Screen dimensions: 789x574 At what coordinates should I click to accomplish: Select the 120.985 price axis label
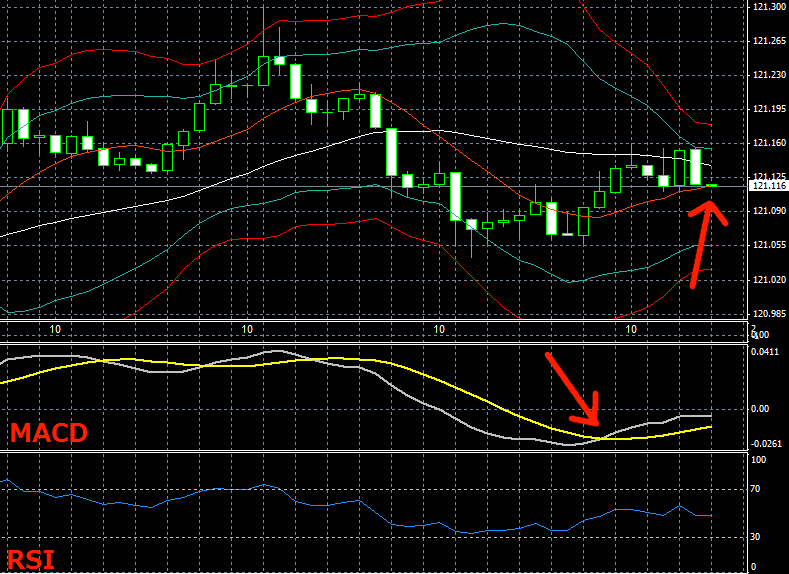769,313
